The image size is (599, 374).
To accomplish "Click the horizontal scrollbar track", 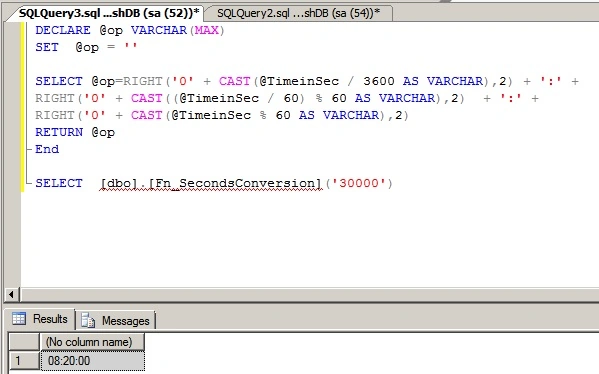I will pos(310,295).
